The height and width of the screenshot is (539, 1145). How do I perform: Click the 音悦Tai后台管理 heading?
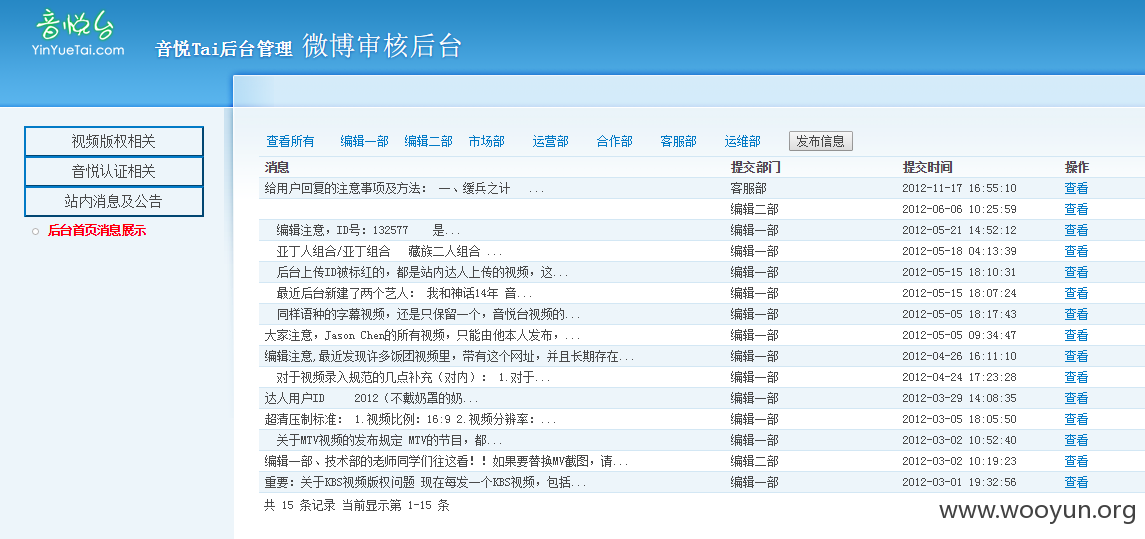[x=223, y=48]
